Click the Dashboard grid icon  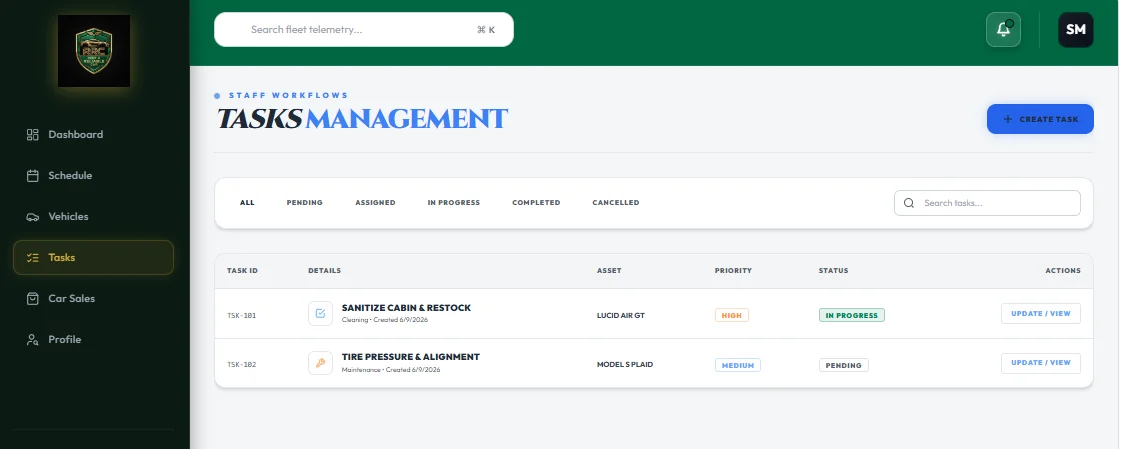pyautogui.click(x=32, y=134)
